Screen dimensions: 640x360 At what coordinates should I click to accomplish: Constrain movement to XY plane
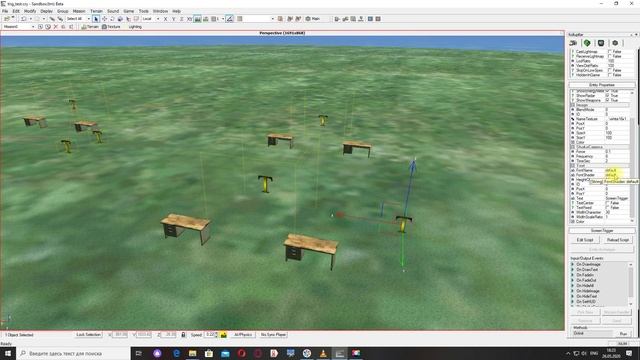(189, 19)
